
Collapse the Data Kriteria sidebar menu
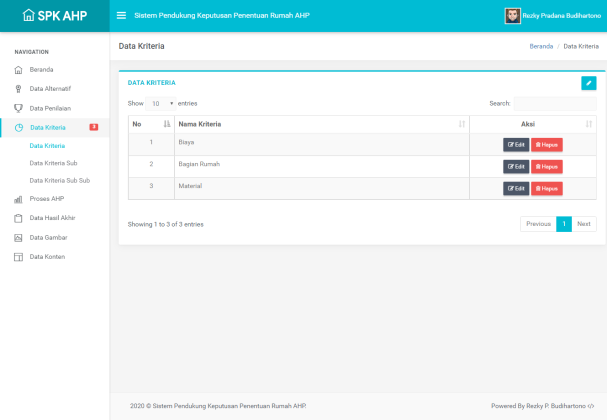click(55, 127)
